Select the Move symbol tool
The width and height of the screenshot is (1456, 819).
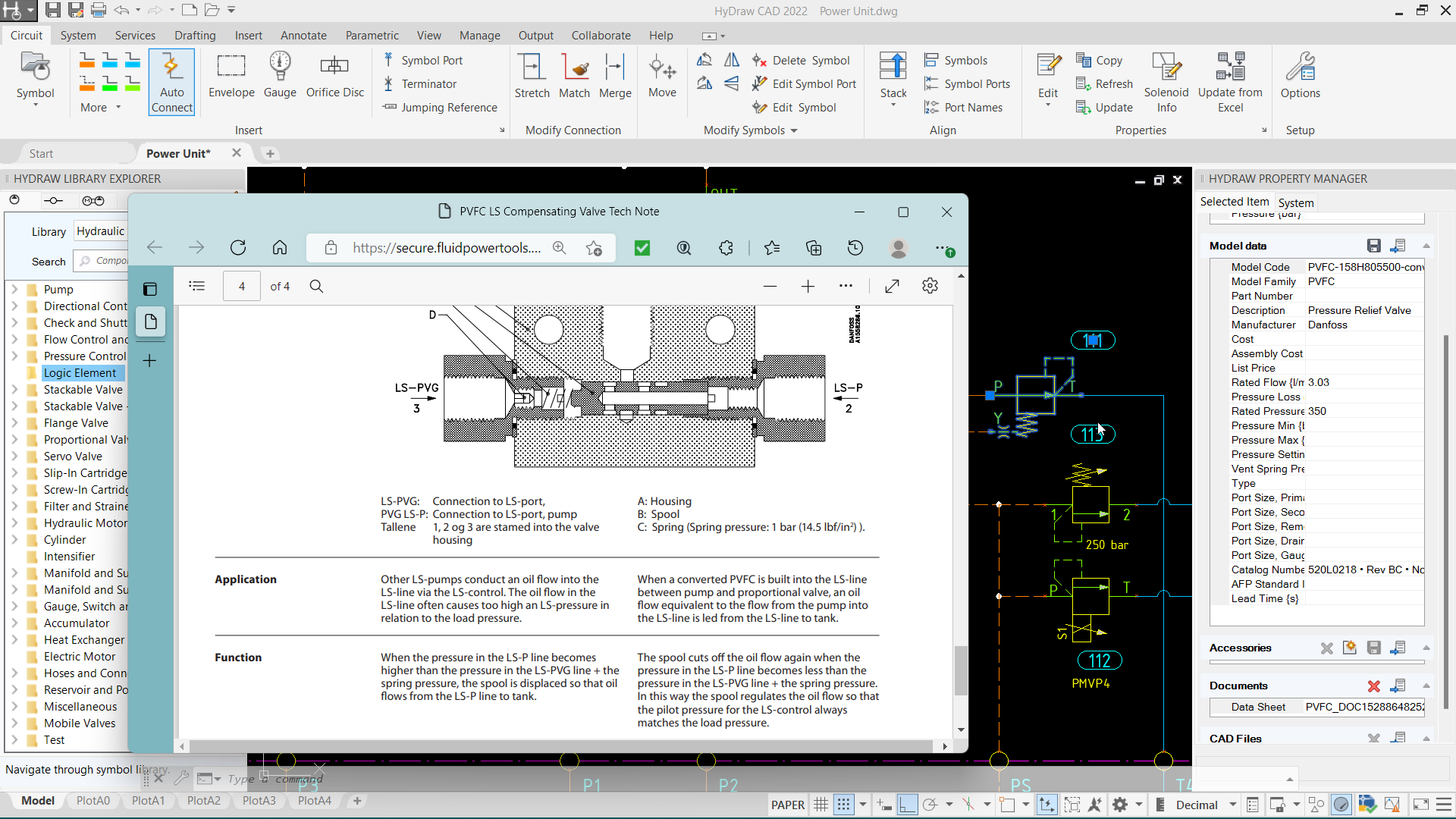(x=662, y=76)
